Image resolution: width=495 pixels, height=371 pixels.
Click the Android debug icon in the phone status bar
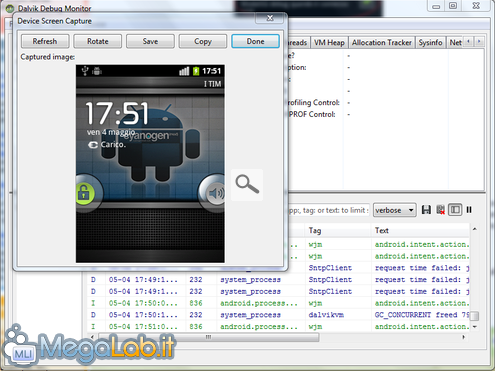coord(97,71)
